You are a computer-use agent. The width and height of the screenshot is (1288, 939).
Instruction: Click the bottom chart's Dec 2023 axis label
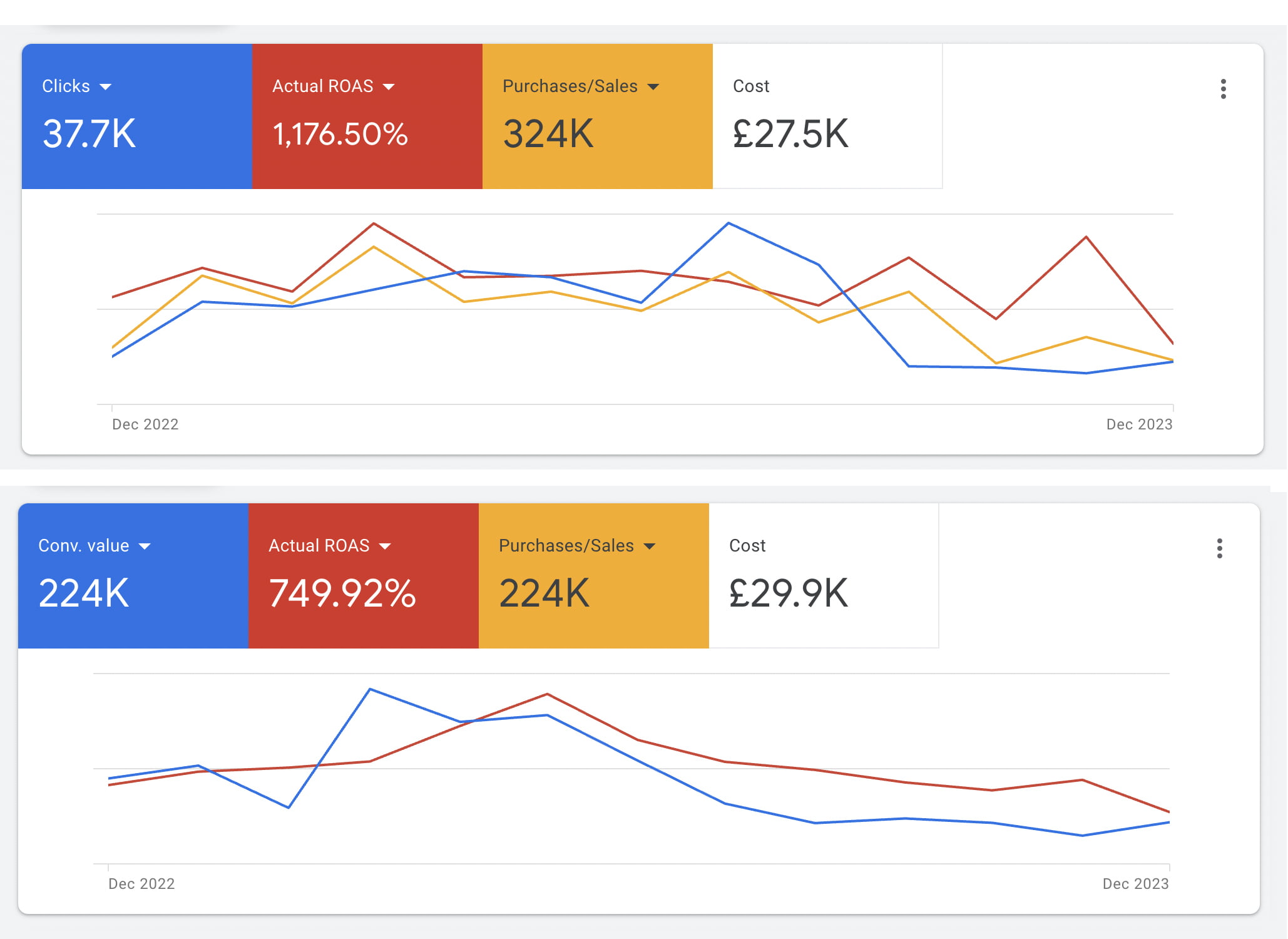pyautogui.click(x=1135, y=884)
